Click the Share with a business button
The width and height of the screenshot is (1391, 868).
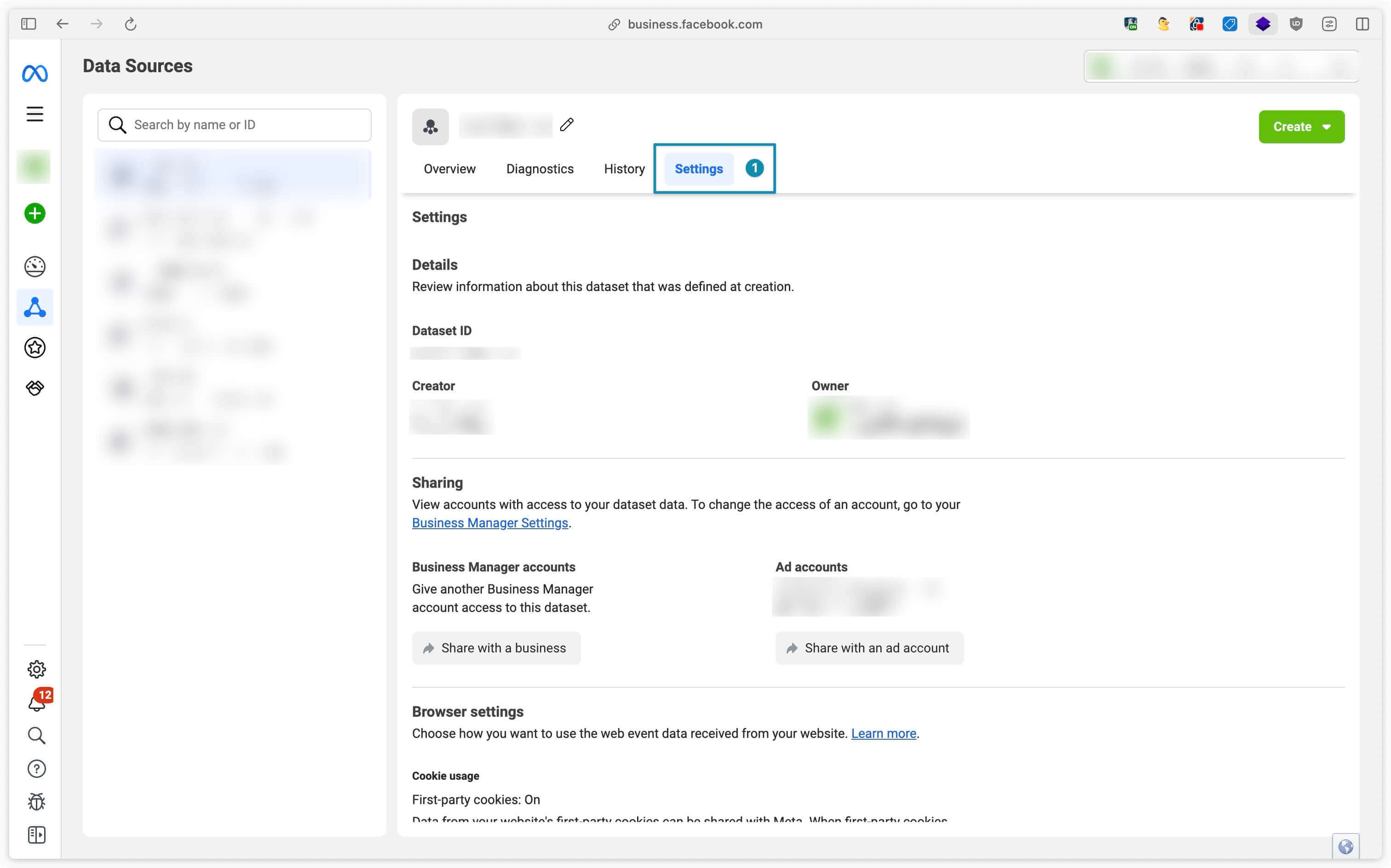click(x=497, y=648)
